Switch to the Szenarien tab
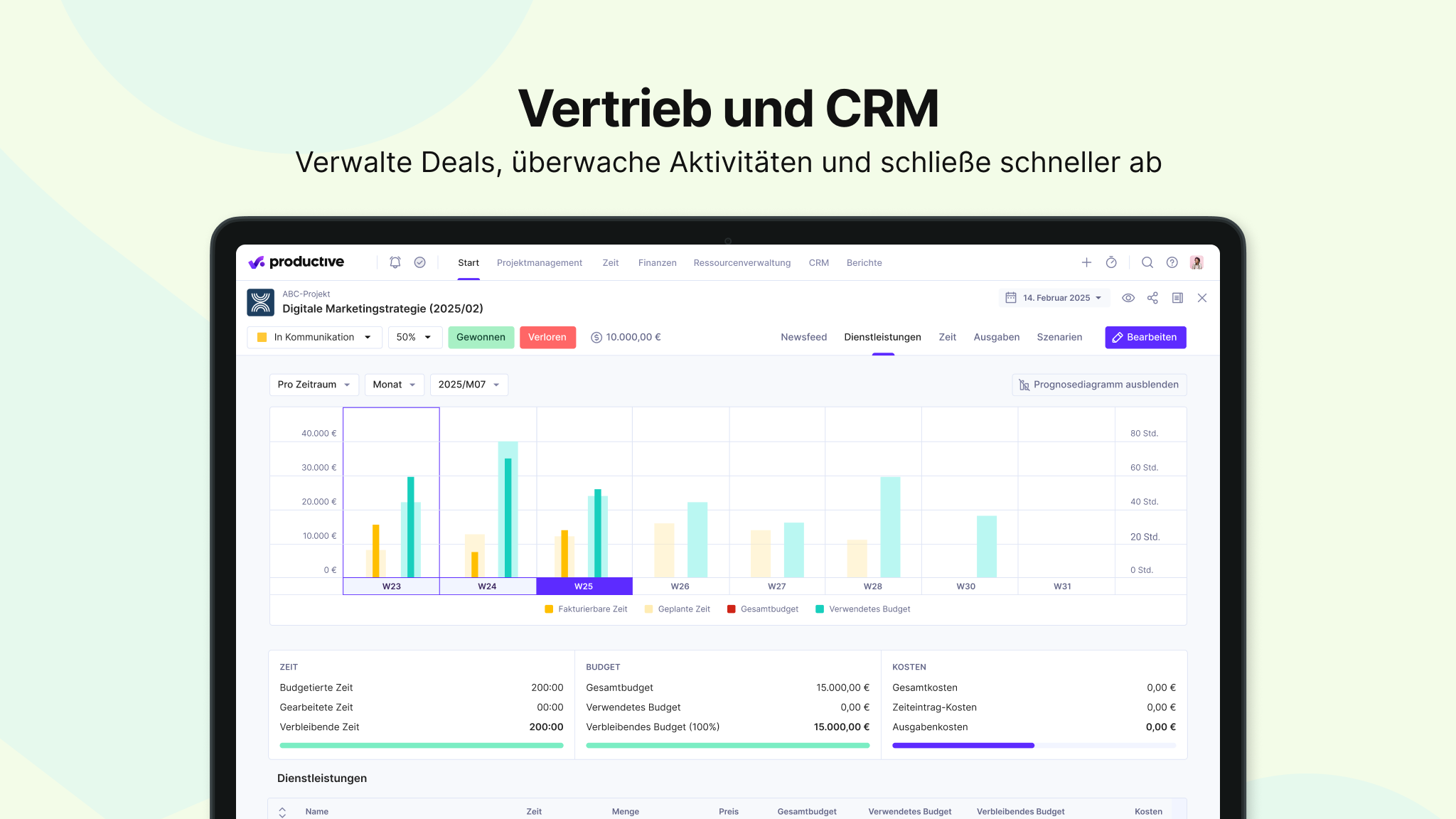 (1059, 337)
